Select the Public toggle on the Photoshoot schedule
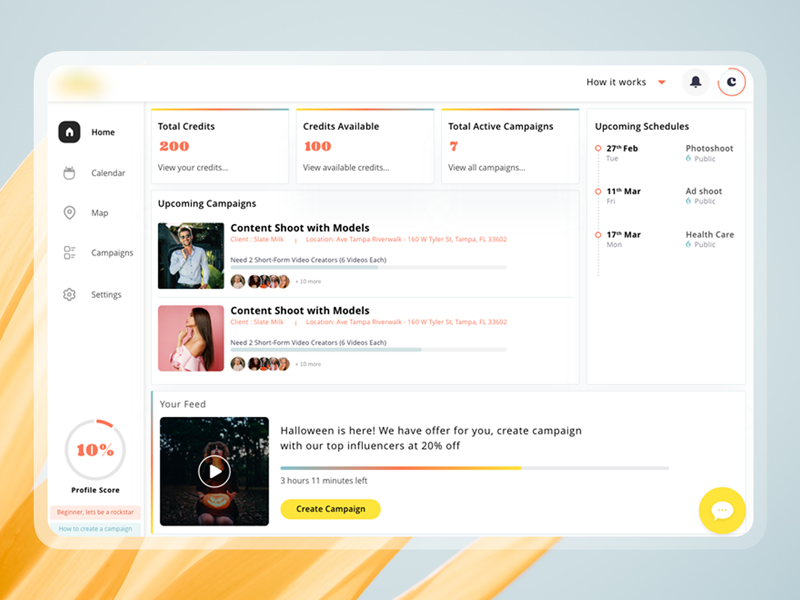The height and width of the screenshot is (600, 800). pos(703,158)
